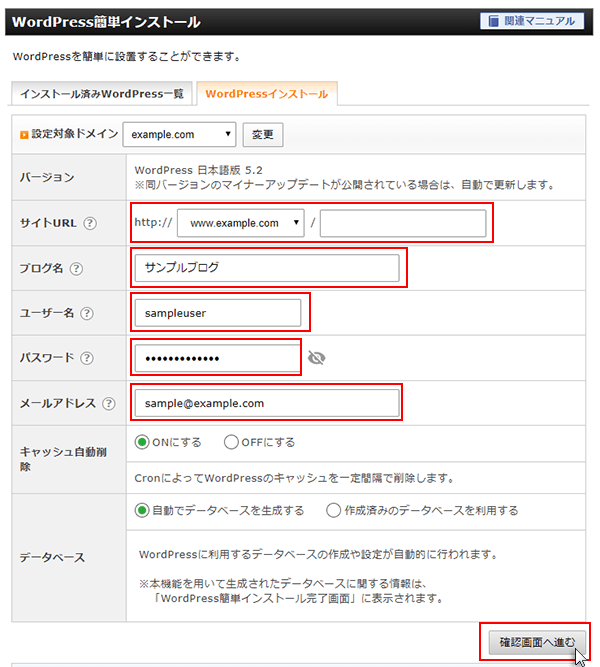Viewport: 600px width, 667px height.
Task: Select OFFにする cache auto-delete option
Action: (x=232, y=442)
